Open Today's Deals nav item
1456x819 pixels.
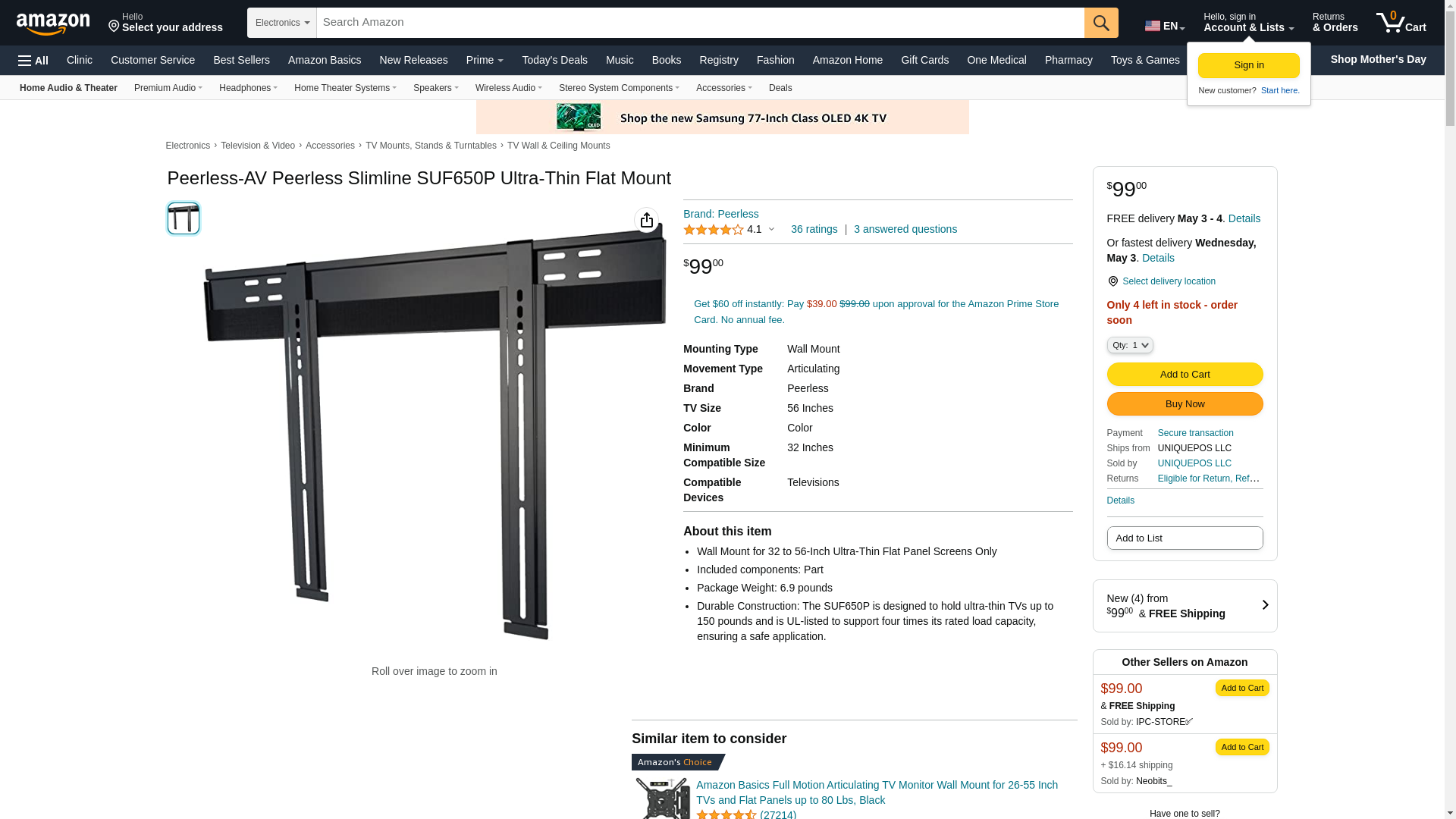click(554, 60)
